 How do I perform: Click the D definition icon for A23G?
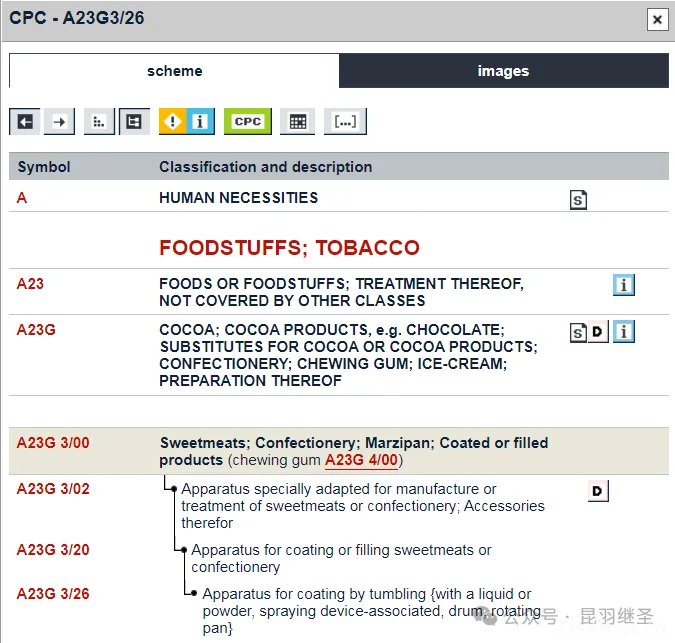point(598,331)
